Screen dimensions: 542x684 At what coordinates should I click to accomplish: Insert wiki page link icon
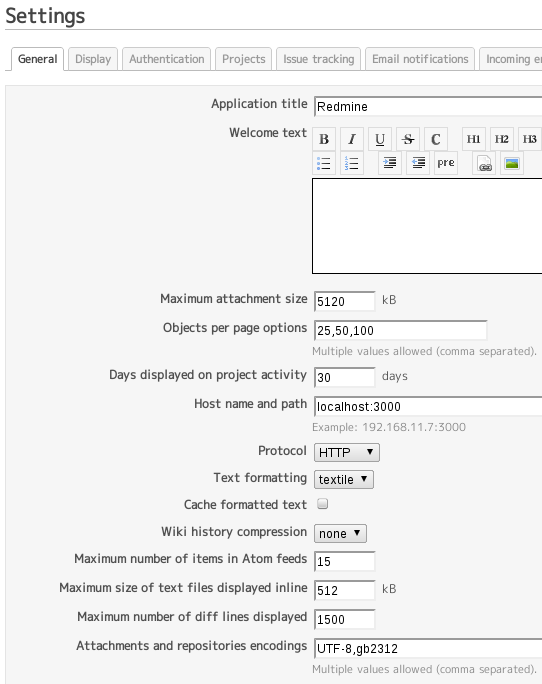[x=484, y=163]
